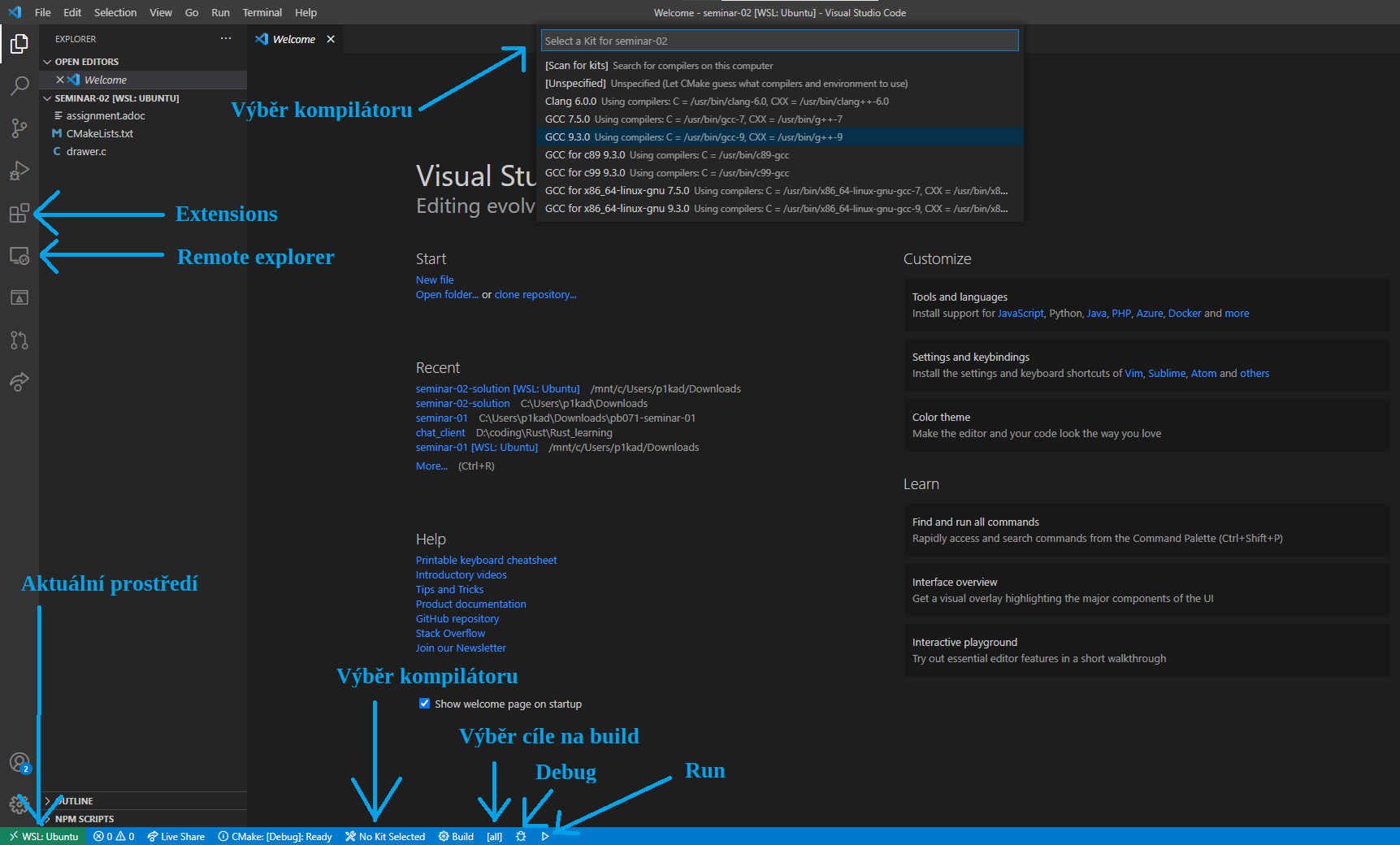Screen dimensions: 1400x845
Task: Click the [all] build target selector
Action: (x=494, y=836)
